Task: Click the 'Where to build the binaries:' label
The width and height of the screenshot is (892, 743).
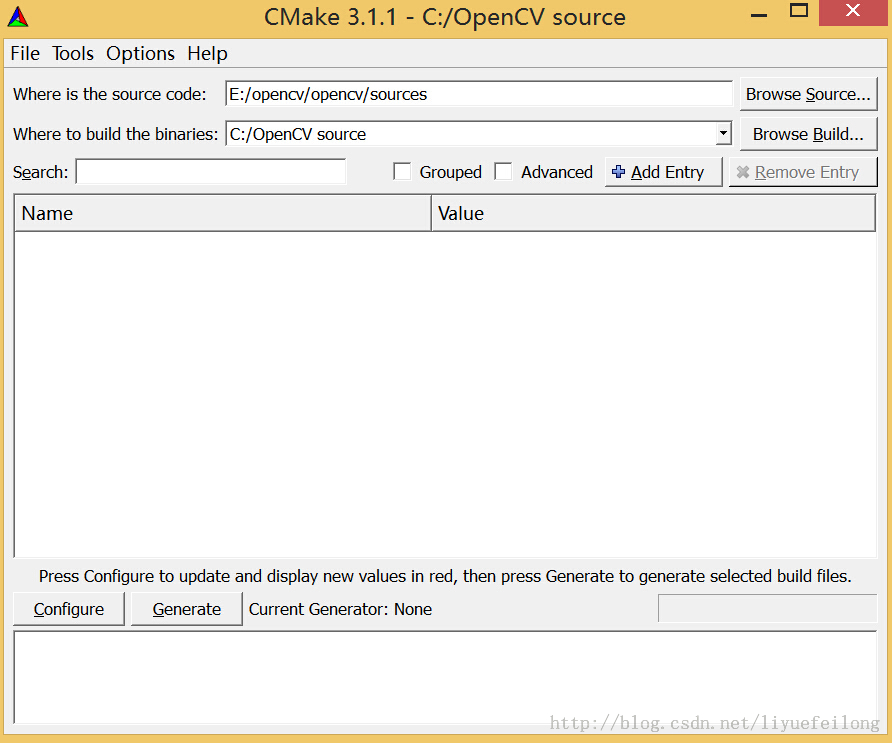Action: pyautogui.click(x=115, y=134)
